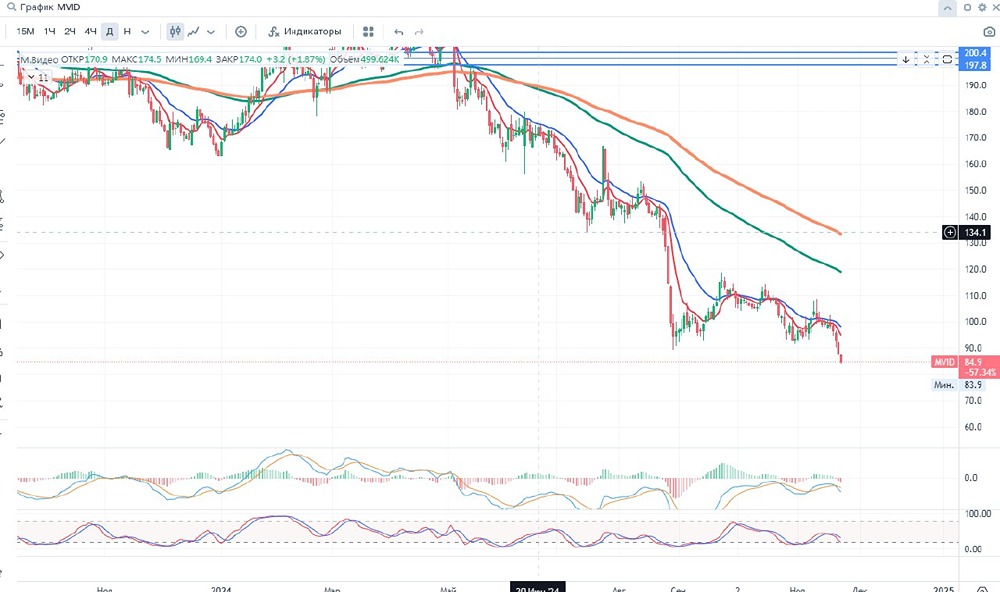Click the МИН 169.4 low value
The width and height of the screenshot is (1000, 592).
pos(188,59)
